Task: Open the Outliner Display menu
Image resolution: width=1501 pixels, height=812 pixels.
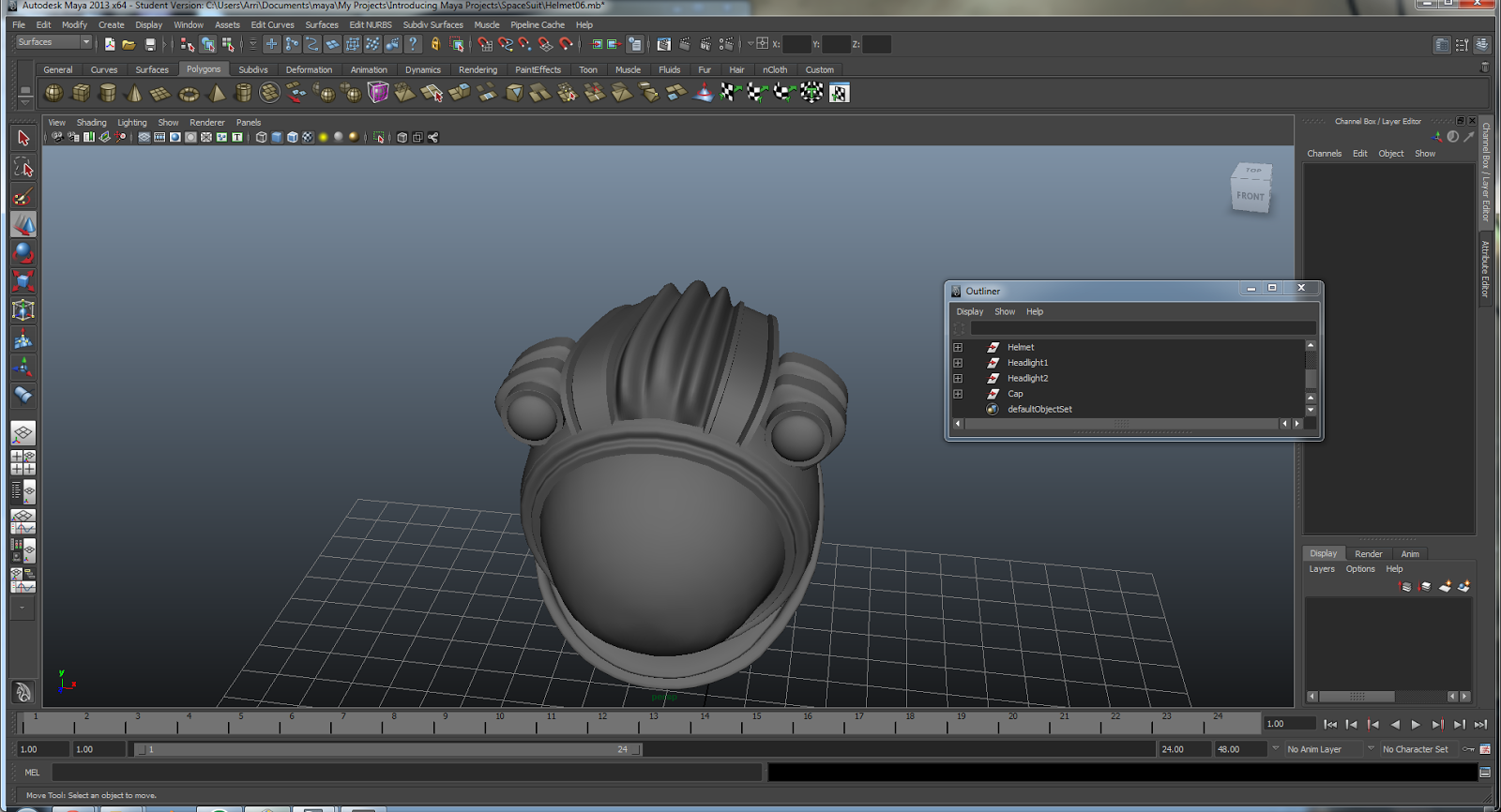Action: [970, 311]
